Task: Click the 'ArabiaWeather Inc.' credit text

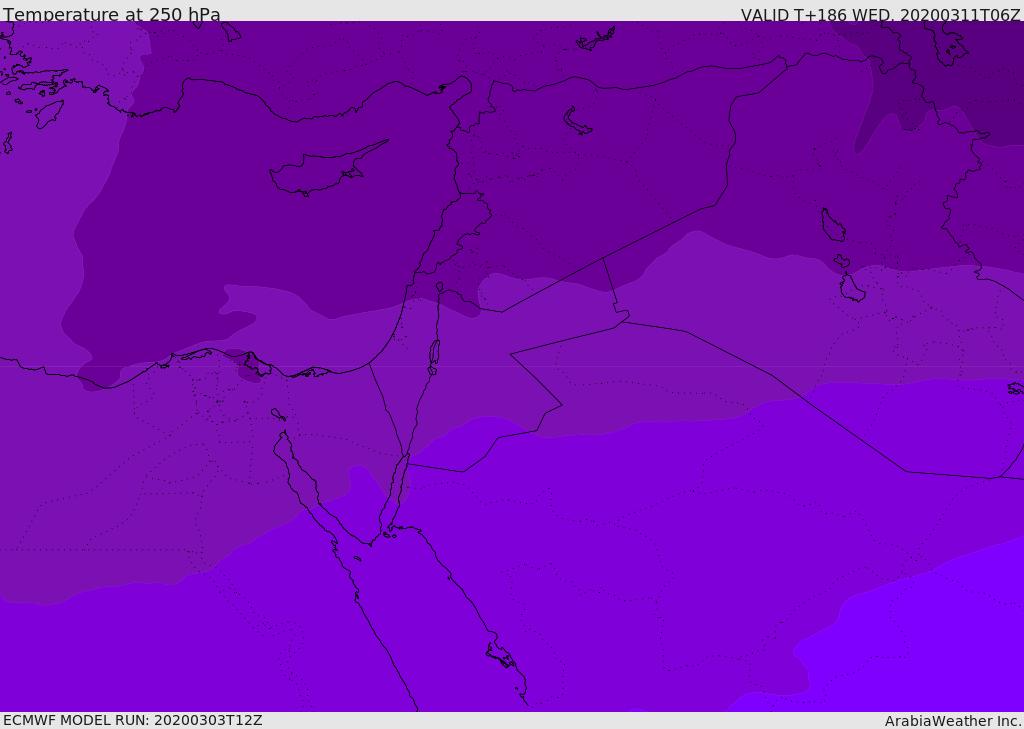Action: [x=953, y=721]
